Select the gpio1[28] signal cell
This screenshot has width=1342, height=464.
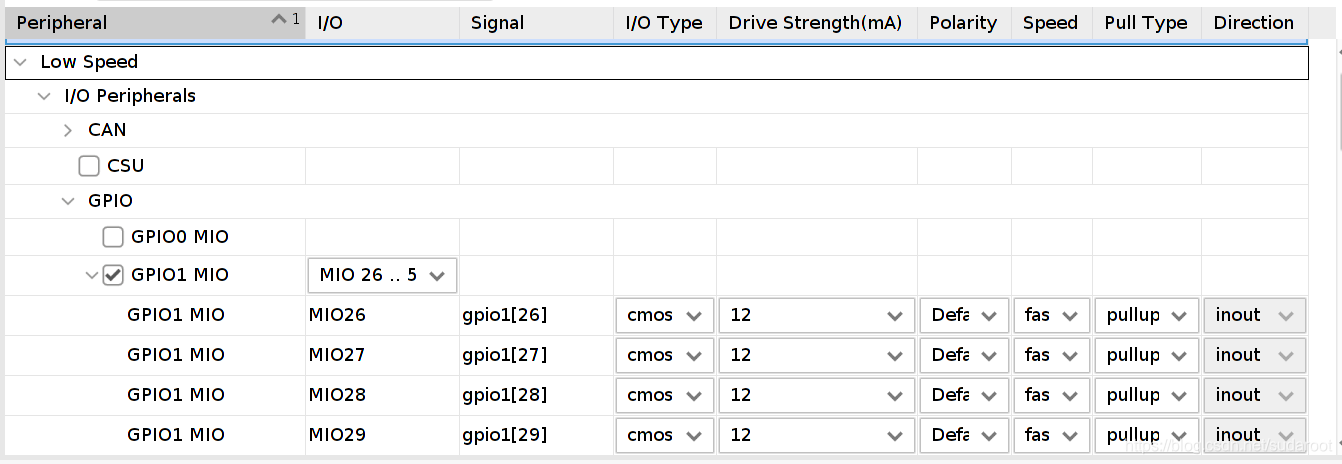tap(505, 395)
